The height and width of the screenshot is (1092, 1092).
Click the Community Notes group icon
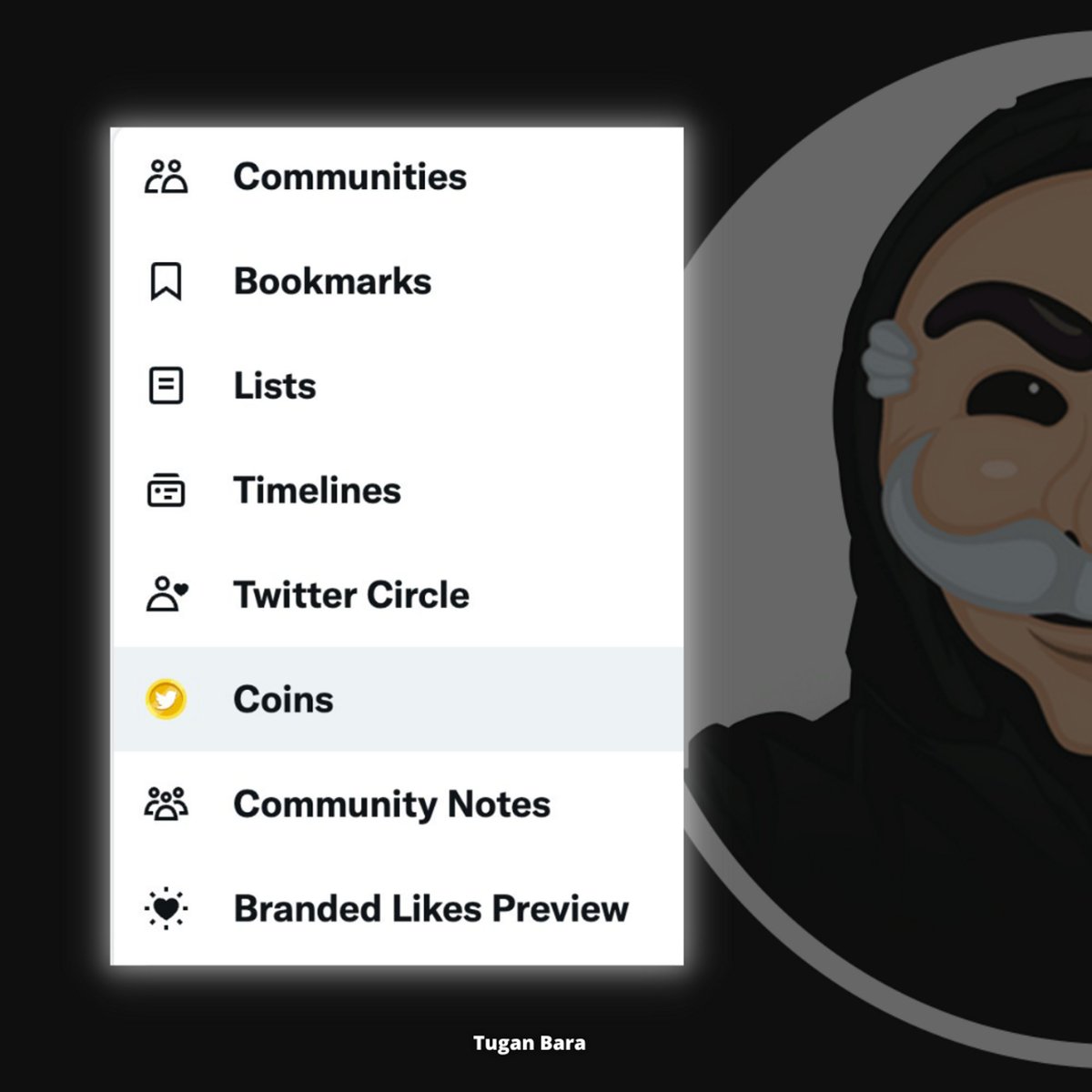(167, 804)
